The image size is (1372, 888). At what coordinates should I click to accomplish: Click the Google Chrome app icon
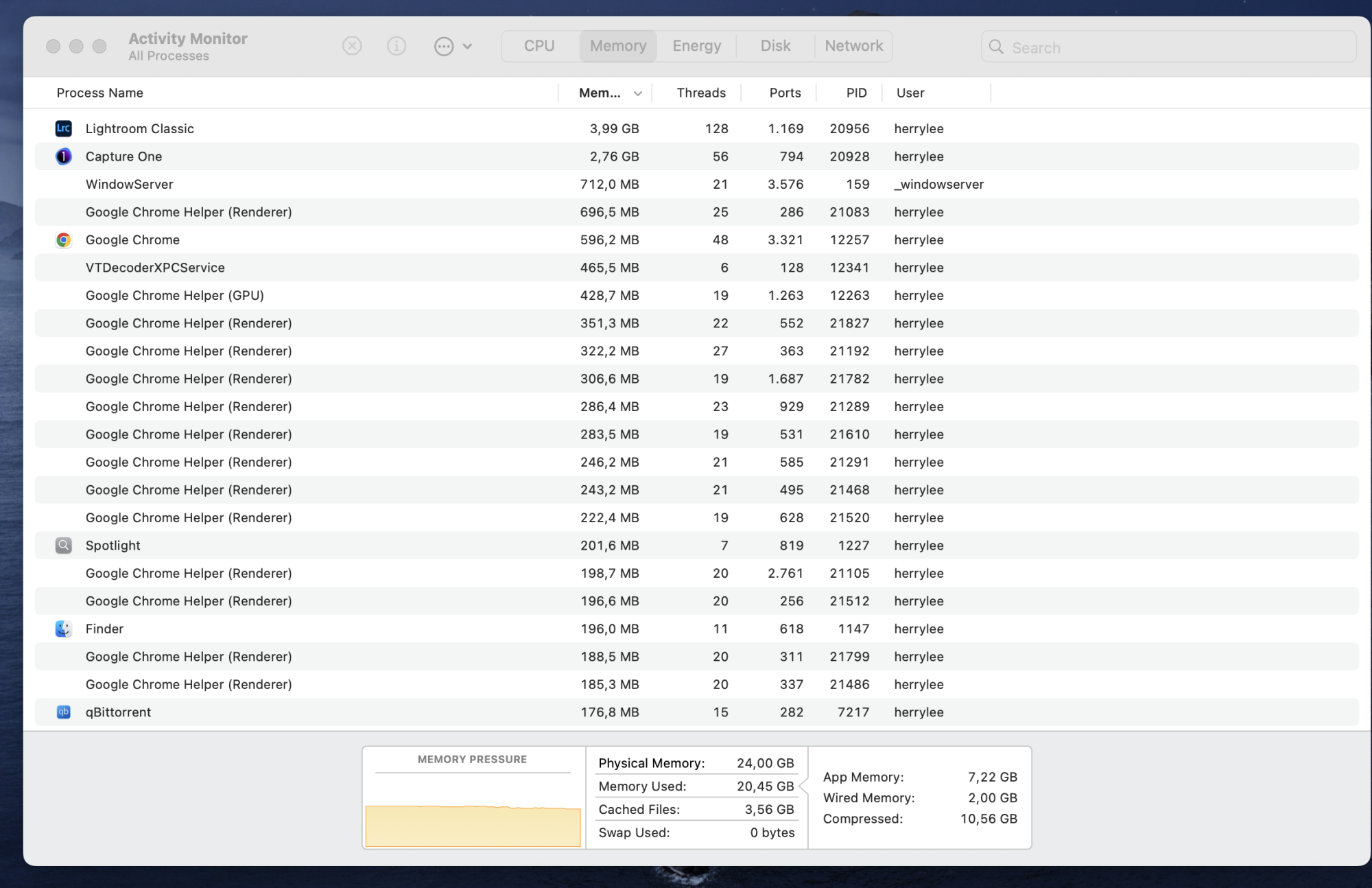[63, 239]
